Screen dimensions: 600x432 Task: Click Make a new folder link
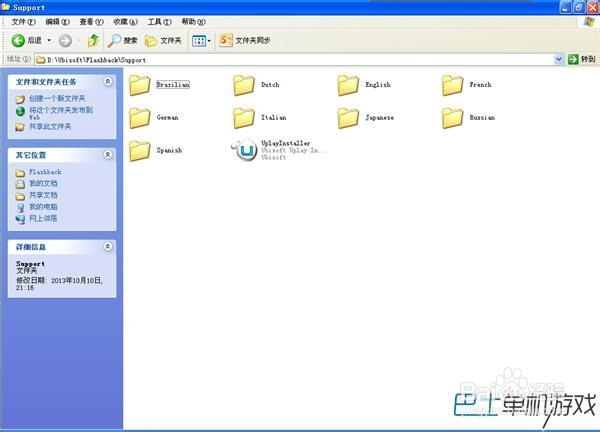click(57, 99)
